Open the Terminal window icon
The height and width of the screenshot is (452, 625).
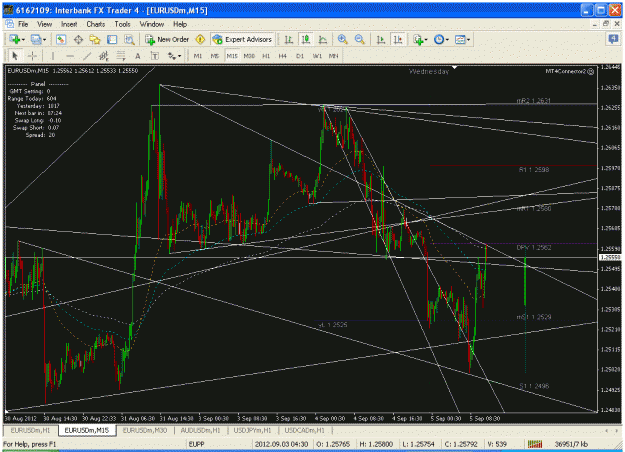pos(112,39)
